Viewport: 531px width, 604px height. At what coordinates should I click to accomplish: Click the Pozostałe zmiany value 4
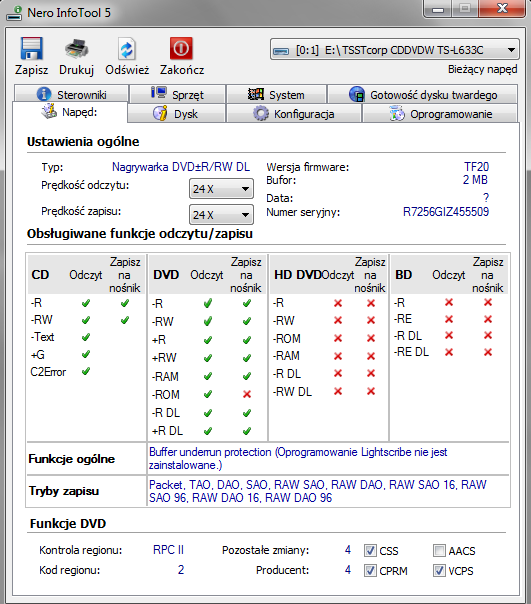click(x=348, y=550)
